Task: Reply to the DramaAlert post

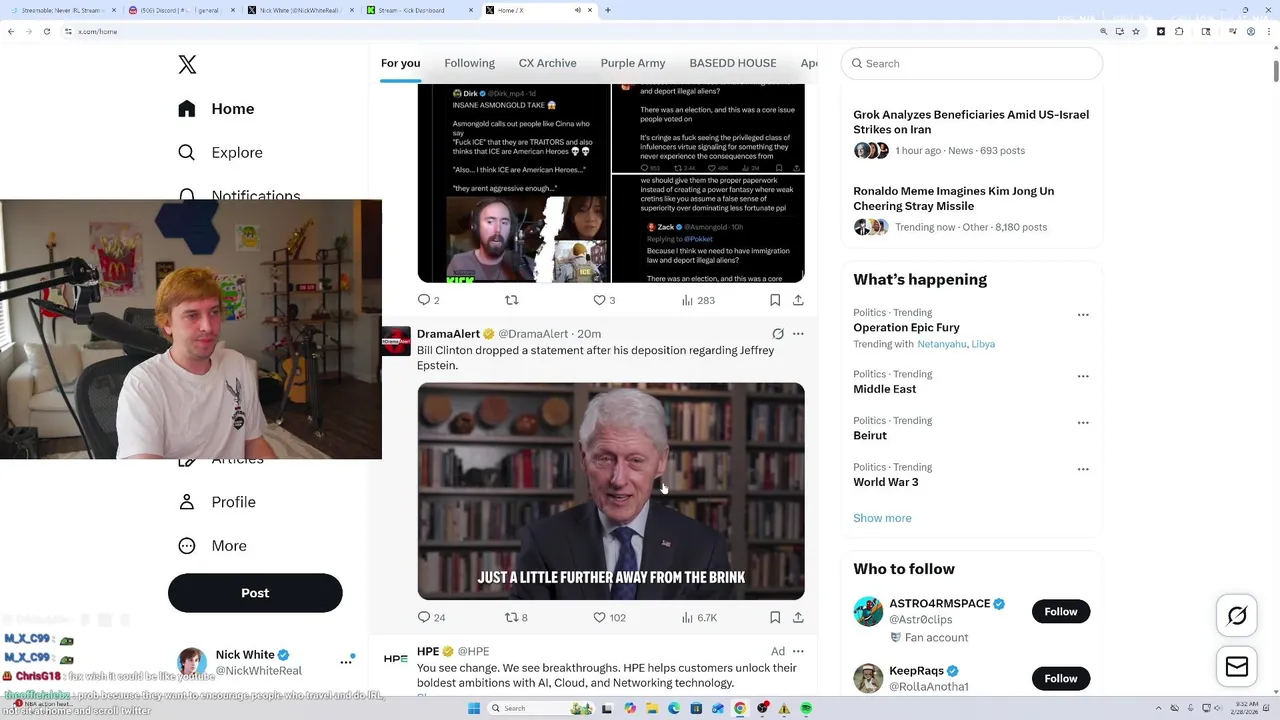Action: pyautogui.click(x=431, y=617)
